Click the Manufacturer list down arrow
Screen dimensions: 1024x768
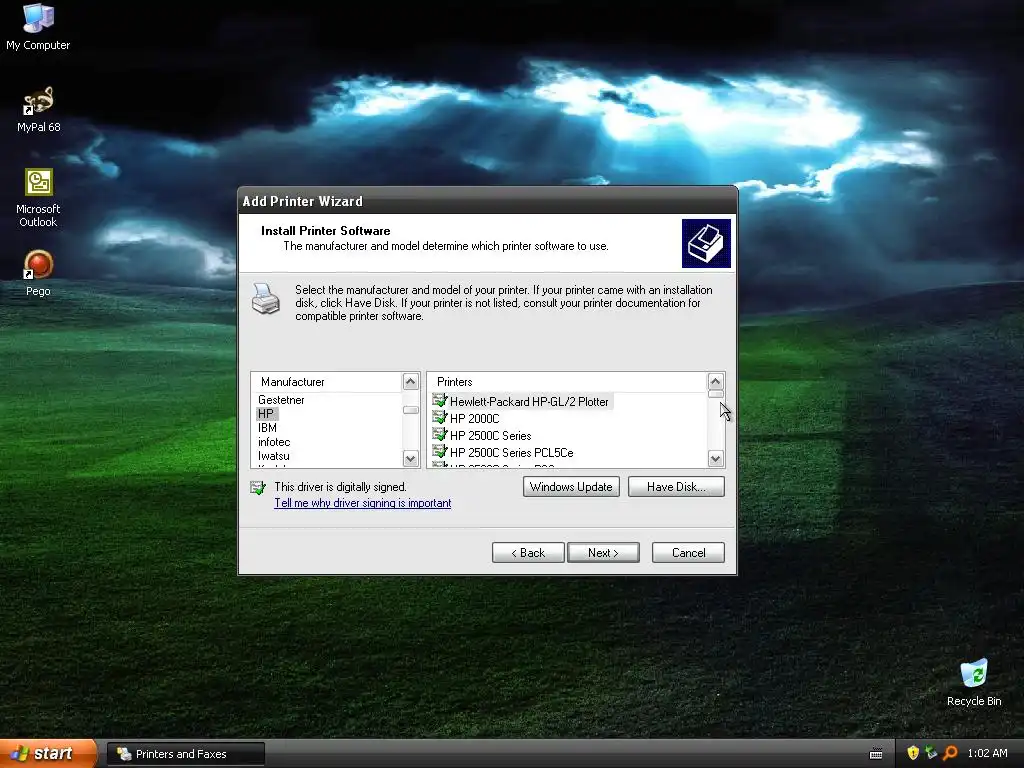click(x=411, y=458)
